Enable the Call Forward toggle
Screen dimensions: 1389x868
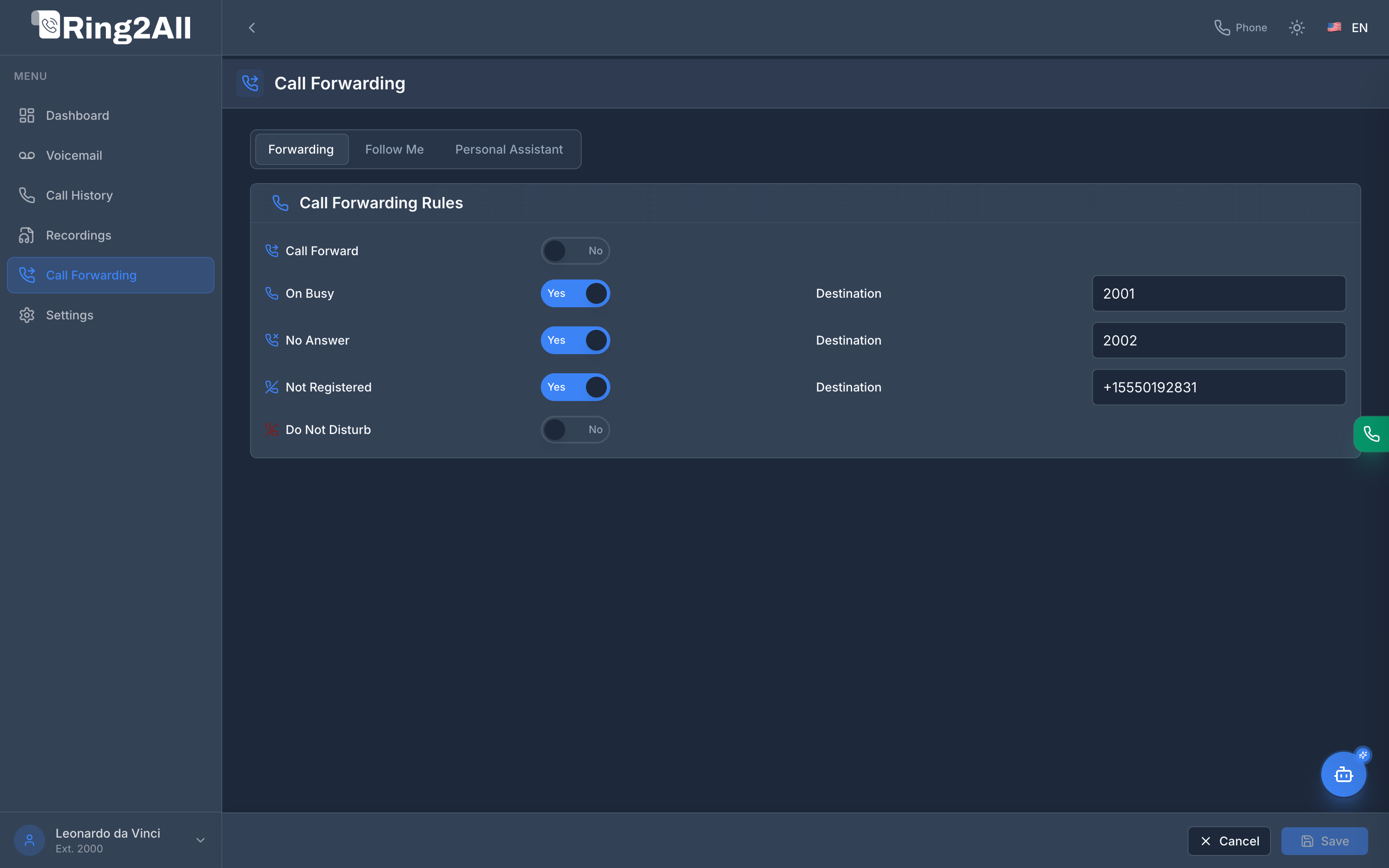(575, 251)
